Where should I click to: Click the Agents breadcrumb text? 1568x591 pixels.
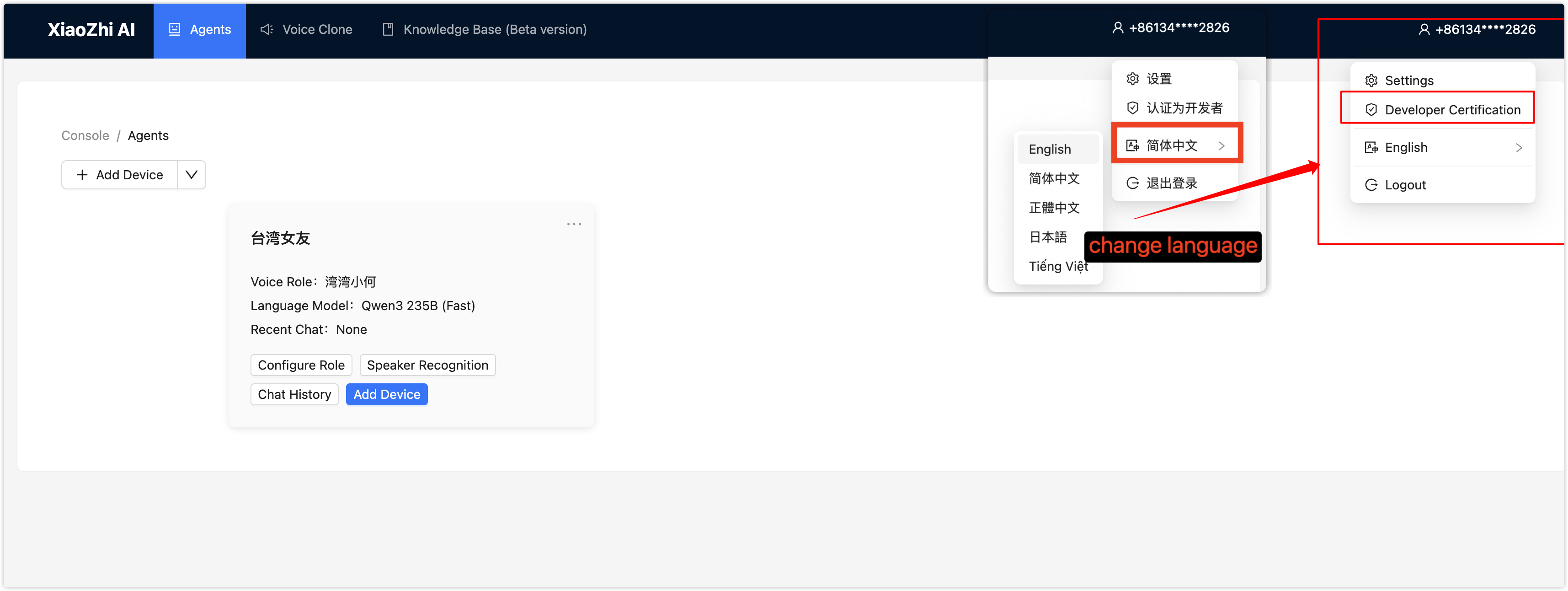(148, 135)
